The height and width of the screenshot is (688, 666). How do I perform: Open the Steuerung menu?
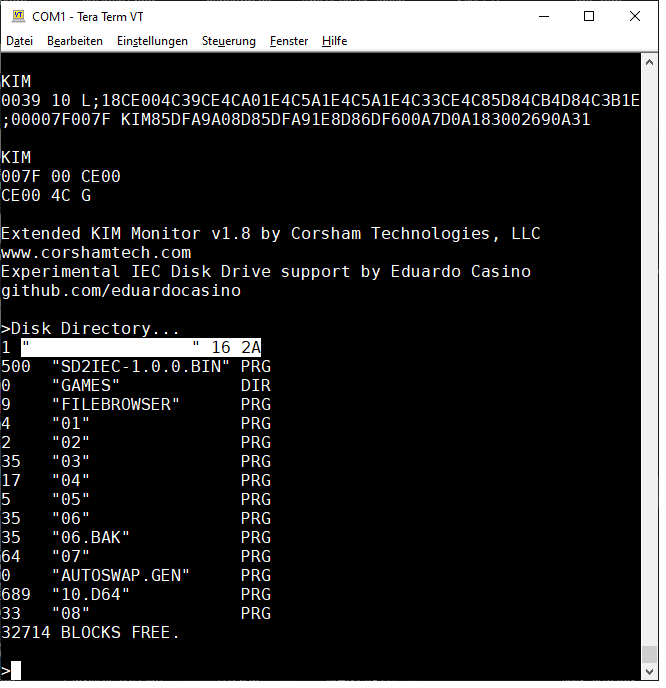tap(229, 41)
